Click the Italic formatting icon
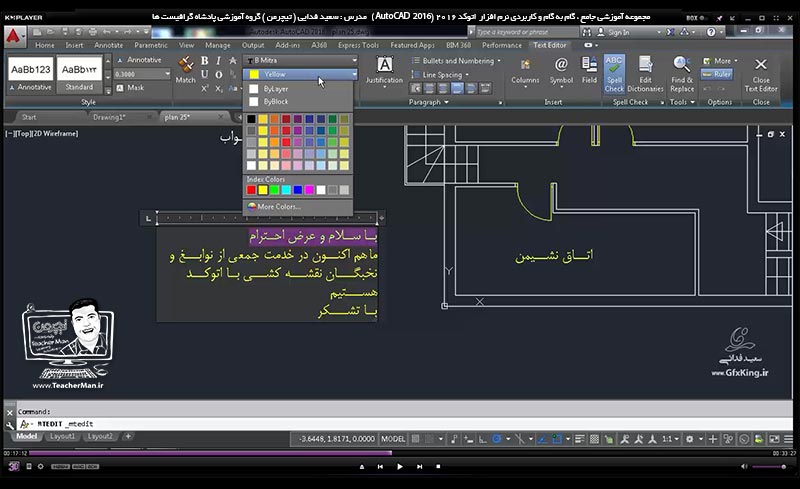Screen dimensions: 800x489 click(218, 61)
